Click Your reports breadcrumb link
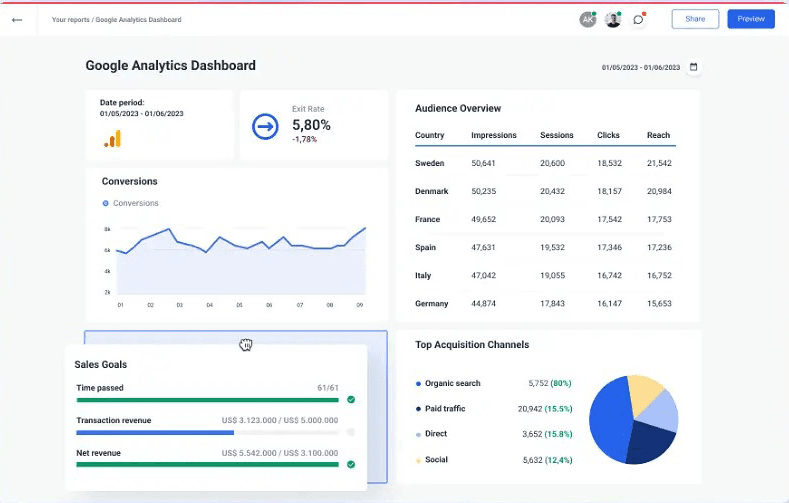 [x=71, y=19]
